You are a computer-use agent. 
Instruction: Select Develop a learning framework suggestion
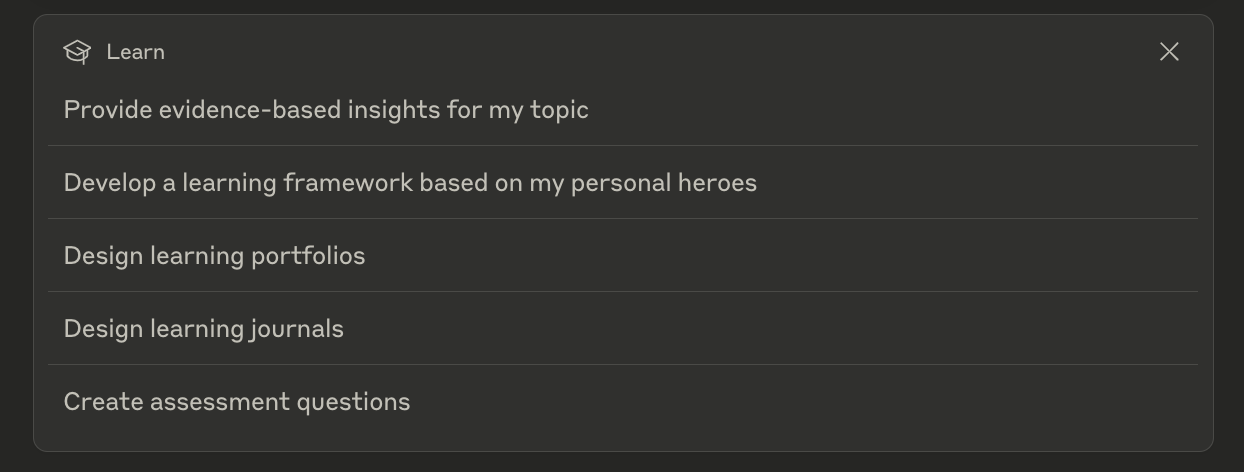click(x=622, y=183)
